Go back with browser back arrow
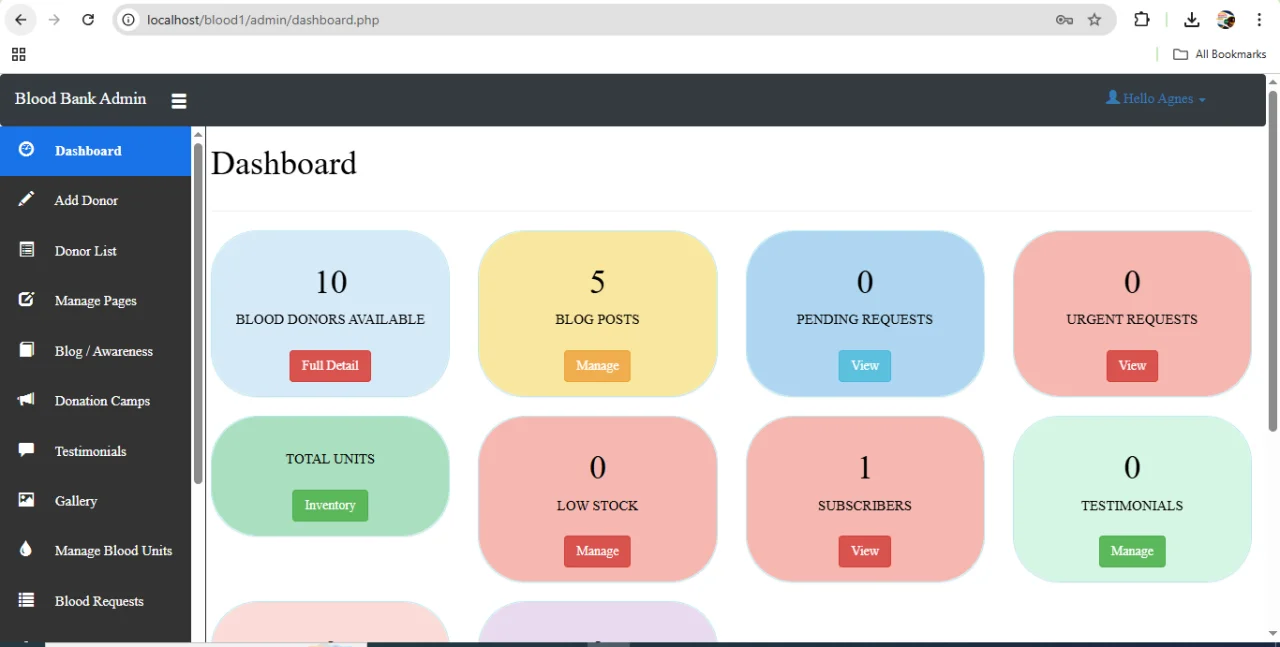Image resolution: width=1280 pixels, height=647 pixels. (x=21, y=20)
